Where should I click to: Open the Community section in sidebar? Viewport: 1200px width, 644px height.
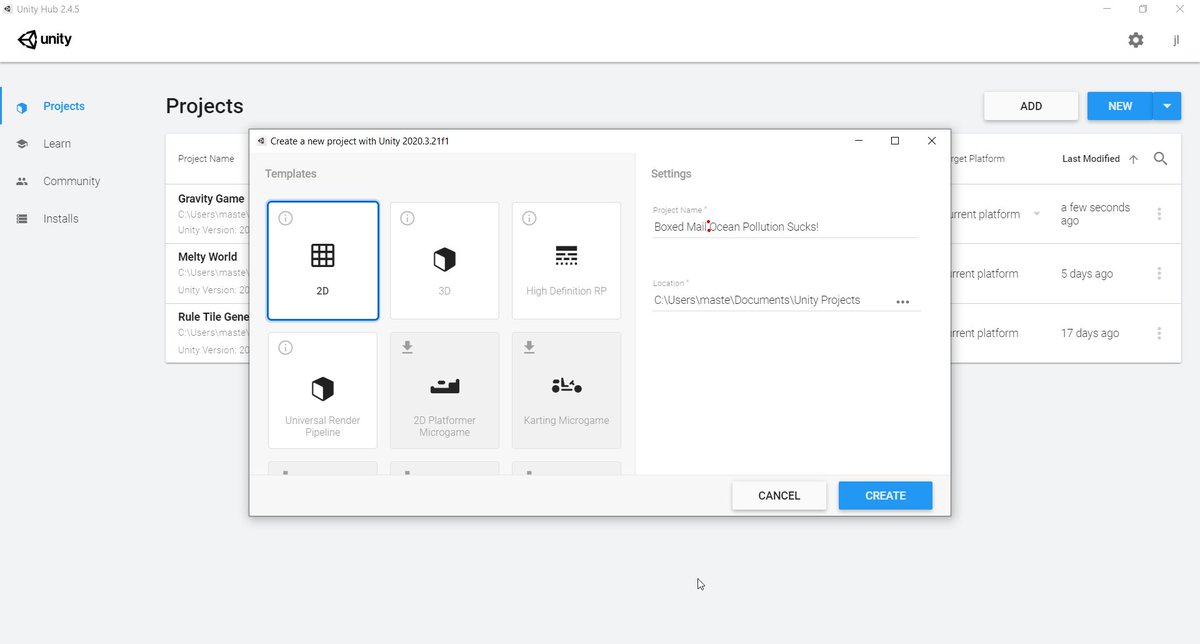pos(72,181)
